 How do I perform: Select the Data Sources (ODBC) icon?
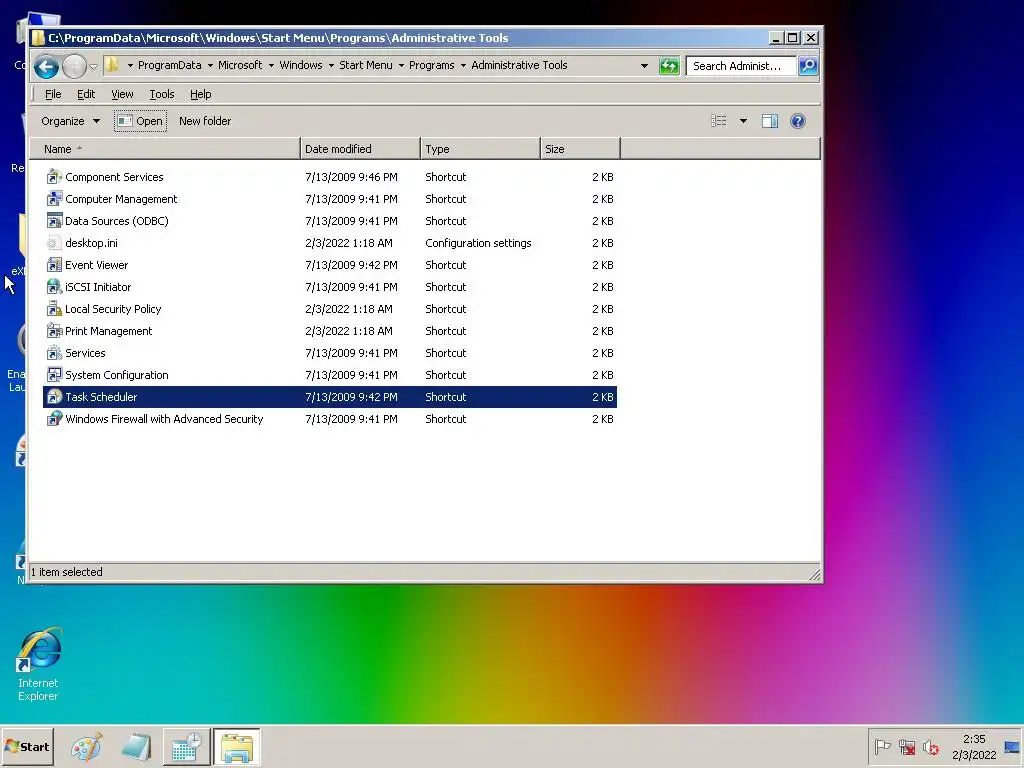(54, 221)
